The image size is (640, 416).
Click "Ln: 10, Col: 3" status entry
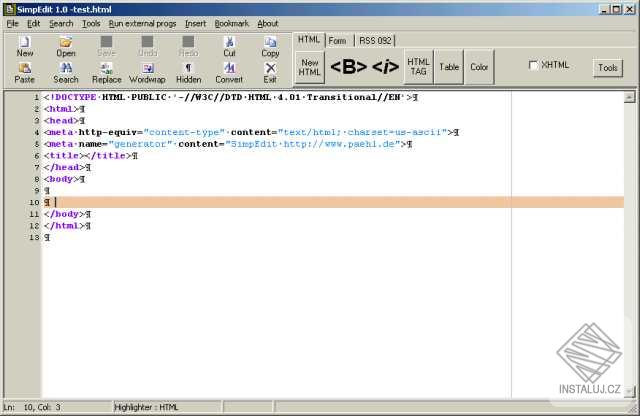(x=32, y=407)
